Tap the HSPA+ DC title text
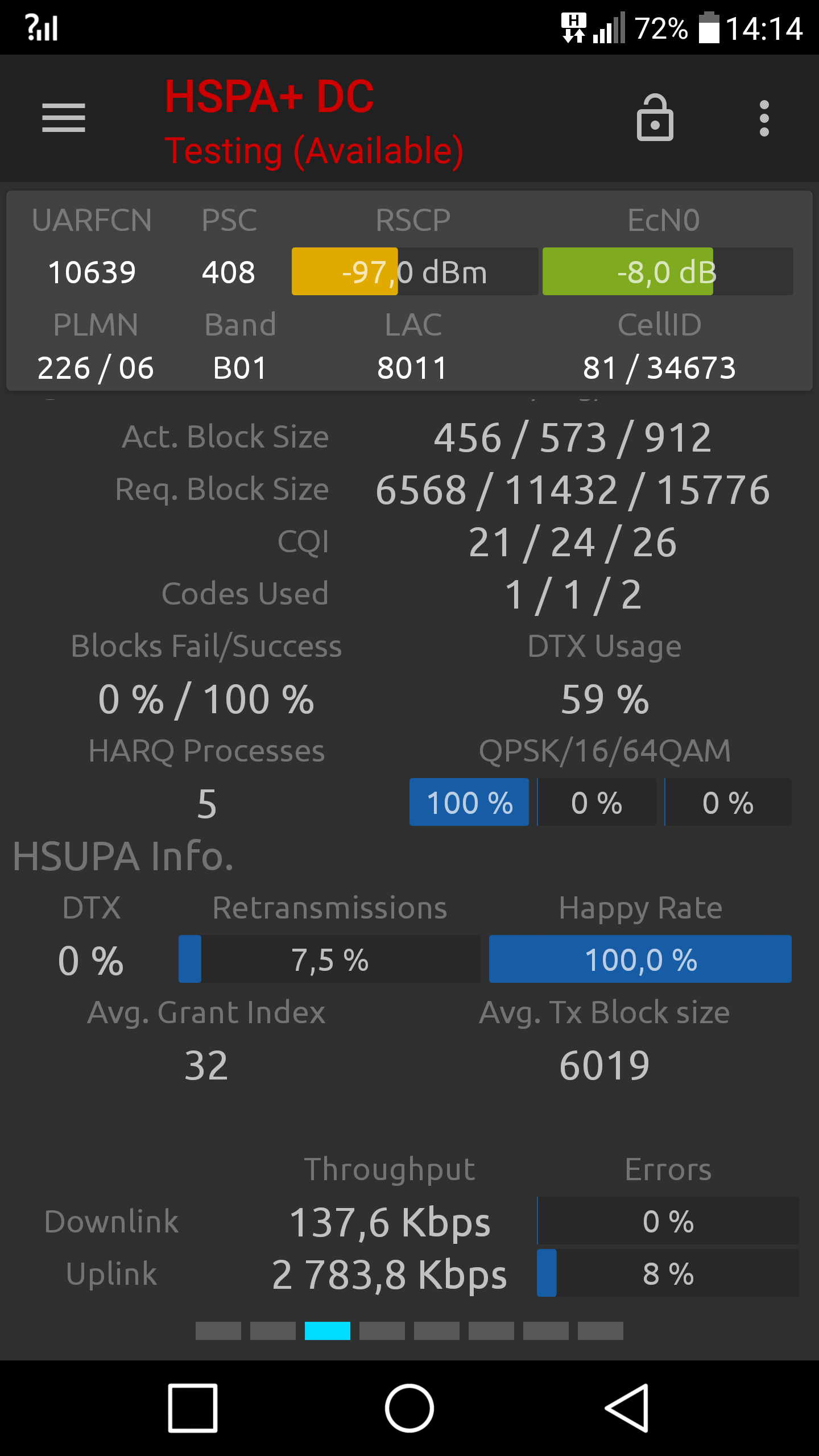Viewport: 819px width, 1456px height. pos(269,97)
